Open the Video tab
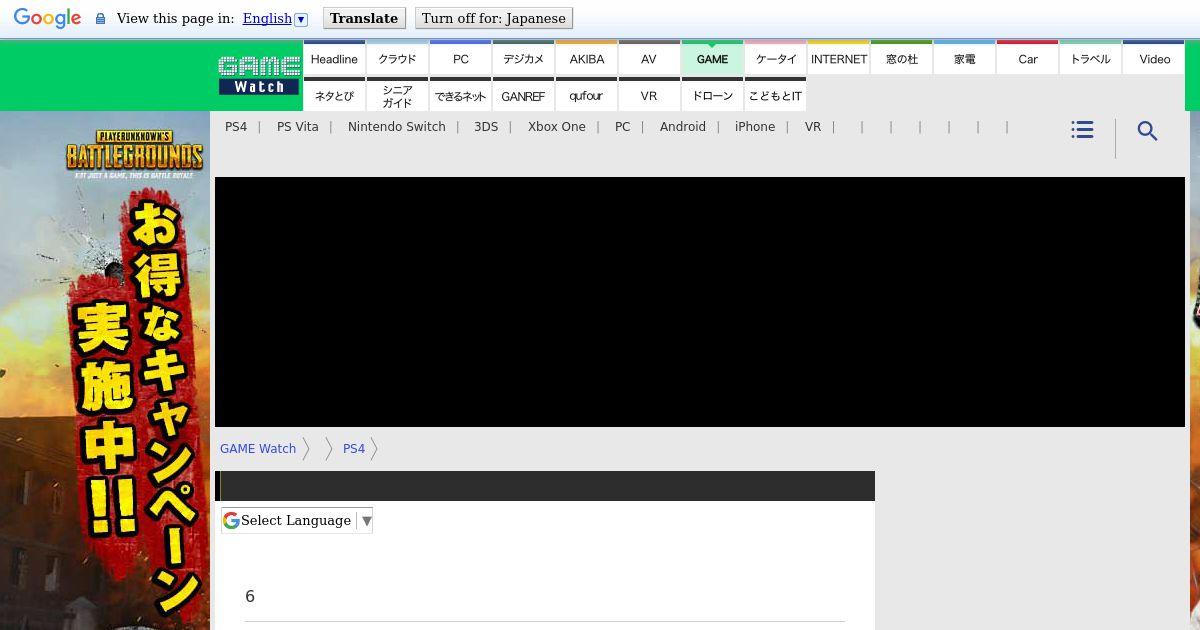This screenshot has width=1200, height=630. coord(1154,57)
